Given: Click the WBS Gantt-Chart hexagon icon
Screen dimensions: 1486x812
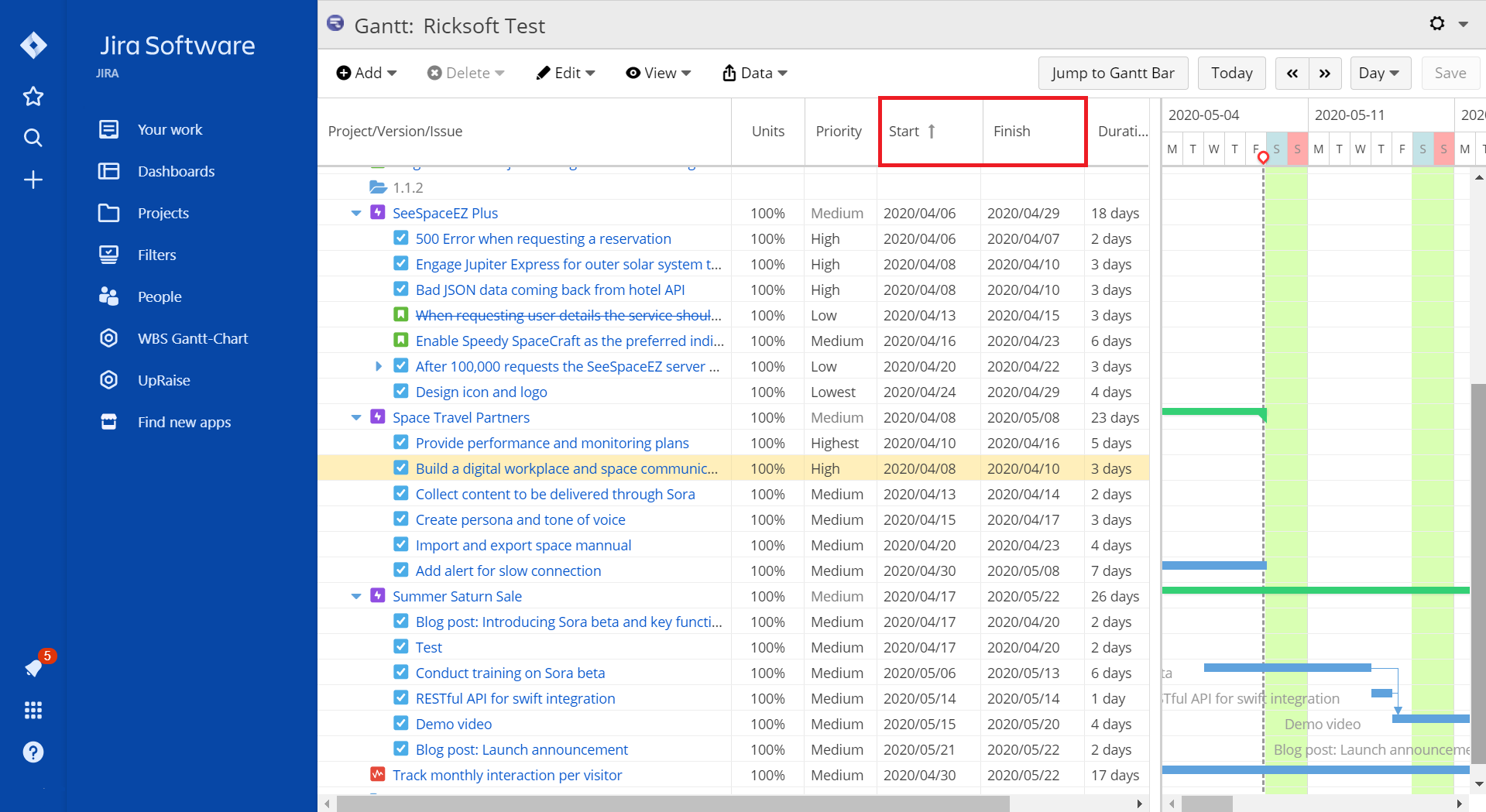Looking at the screenshot, I should [x=109, y=338].
